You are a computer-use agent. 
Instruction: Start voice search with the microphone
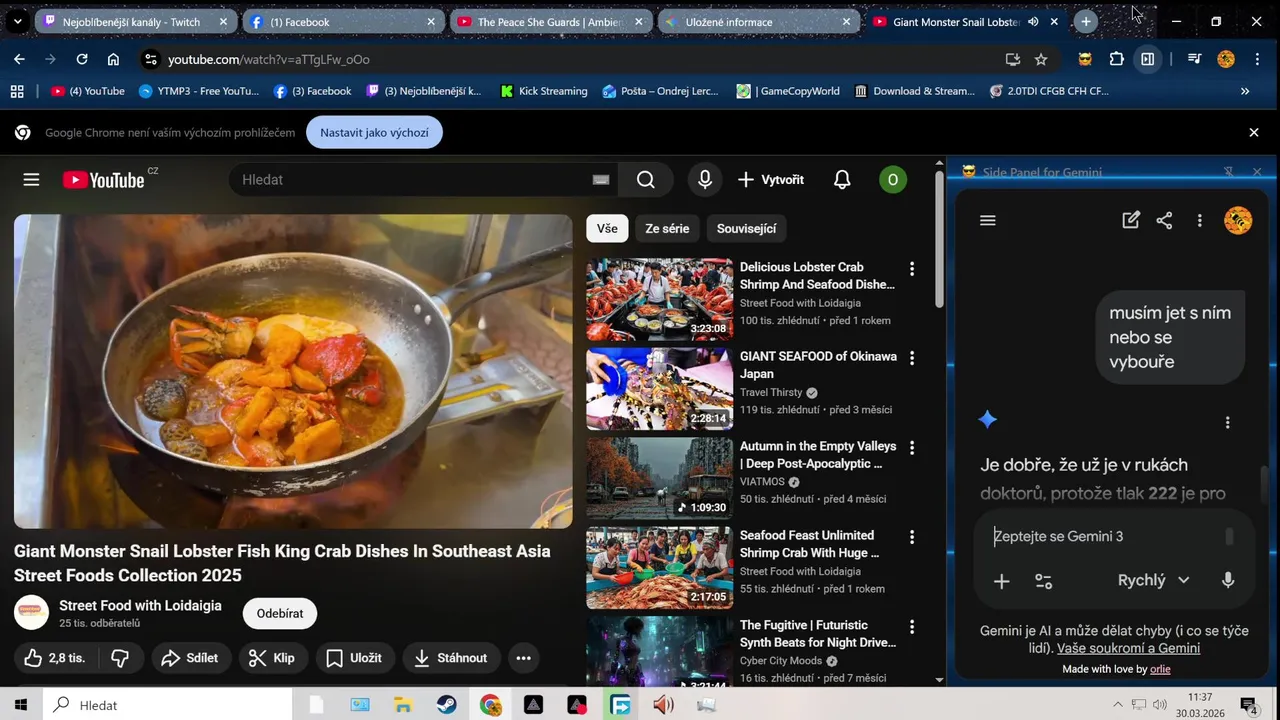pyautogui.click(x=705, y=180)
